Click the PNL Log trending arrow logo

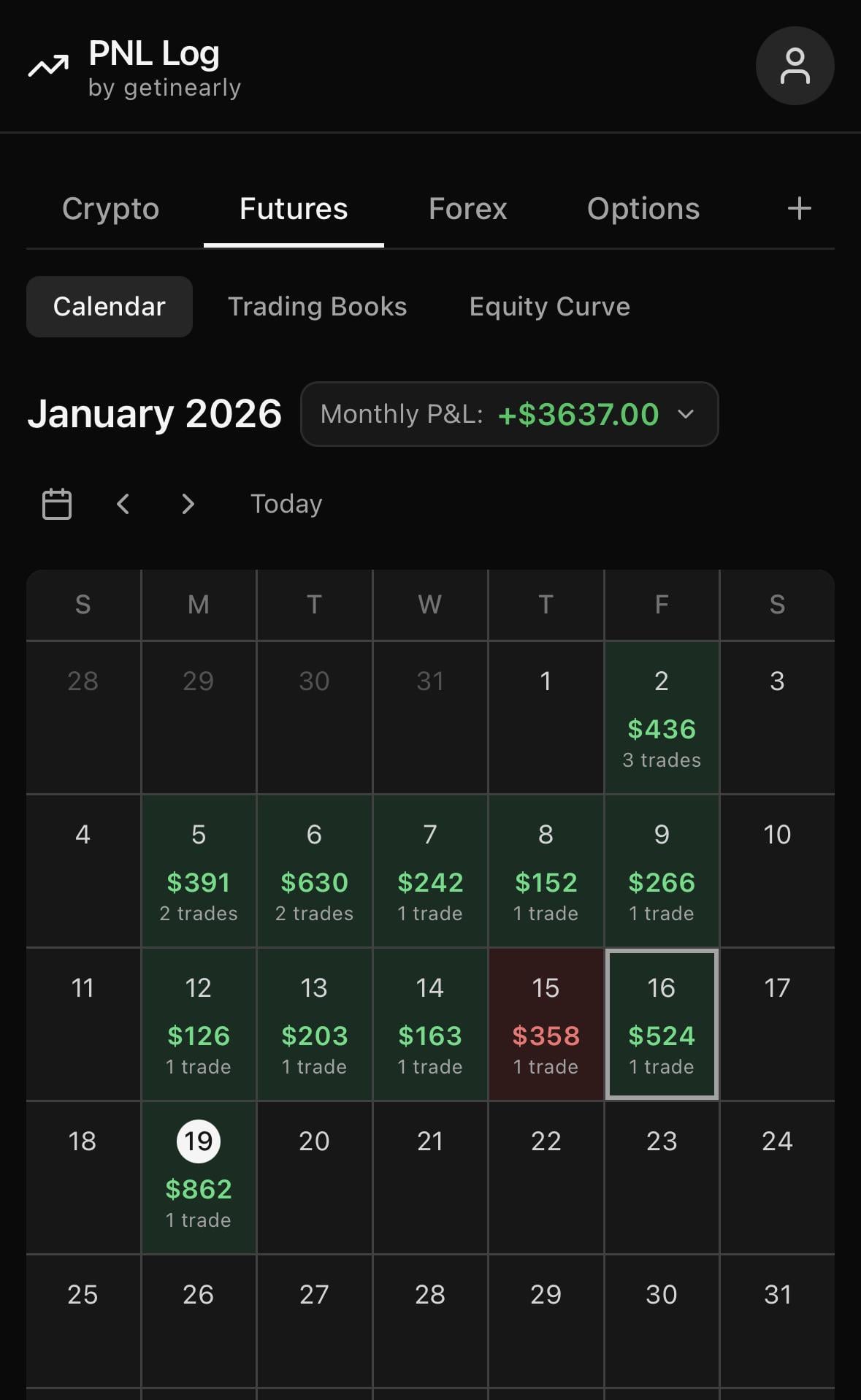pyautogui.click(x=48, y=66)
